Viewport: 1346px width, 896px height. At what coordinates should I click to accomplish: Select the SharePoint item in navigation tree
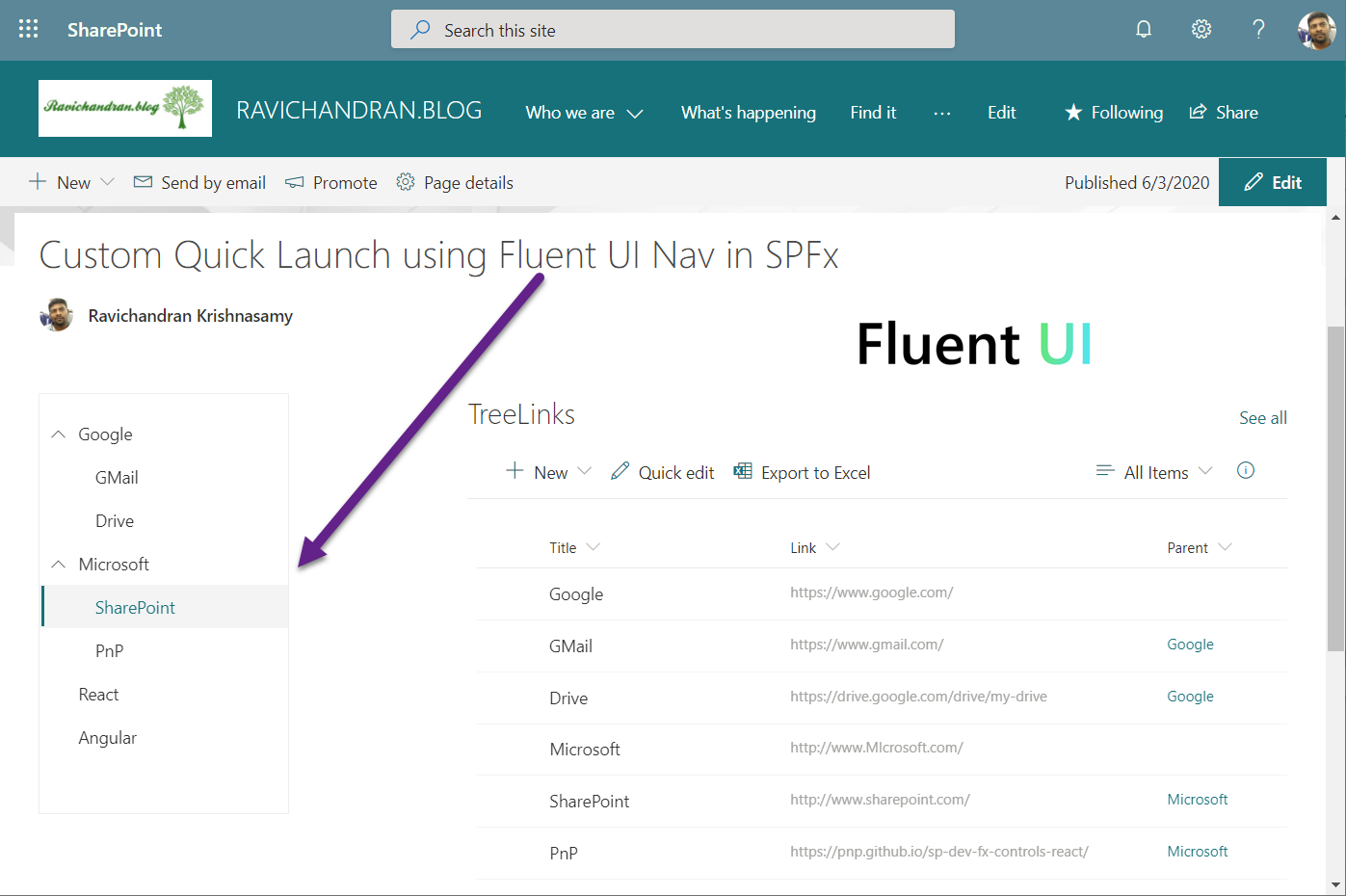pyautogui.click(x=135, y=608)
